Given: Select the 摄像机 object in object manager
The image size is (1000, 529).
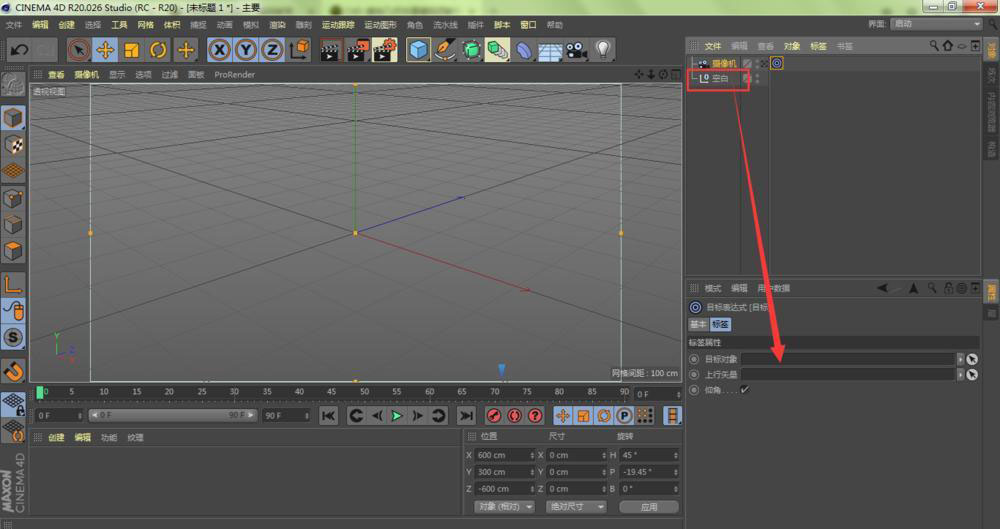Looking at the screenshot, I should pos(724,64).
